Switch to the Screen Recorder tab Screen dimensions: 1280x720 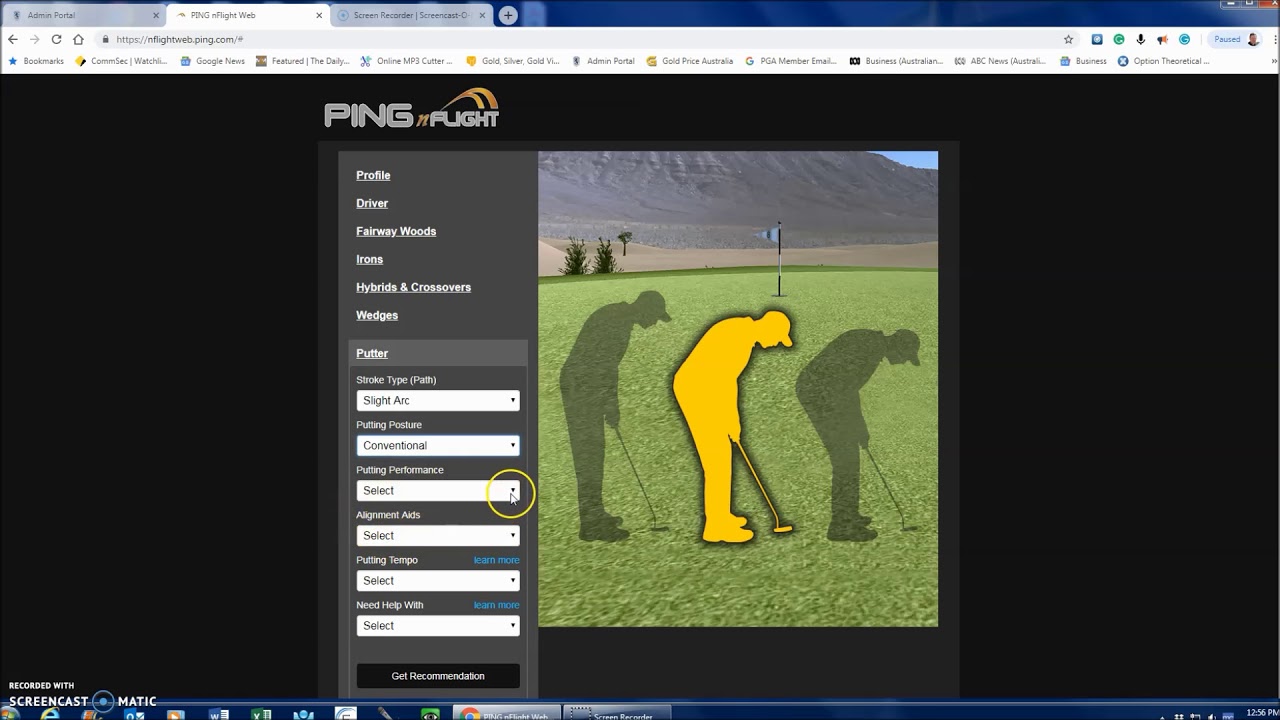coord(410,15)
